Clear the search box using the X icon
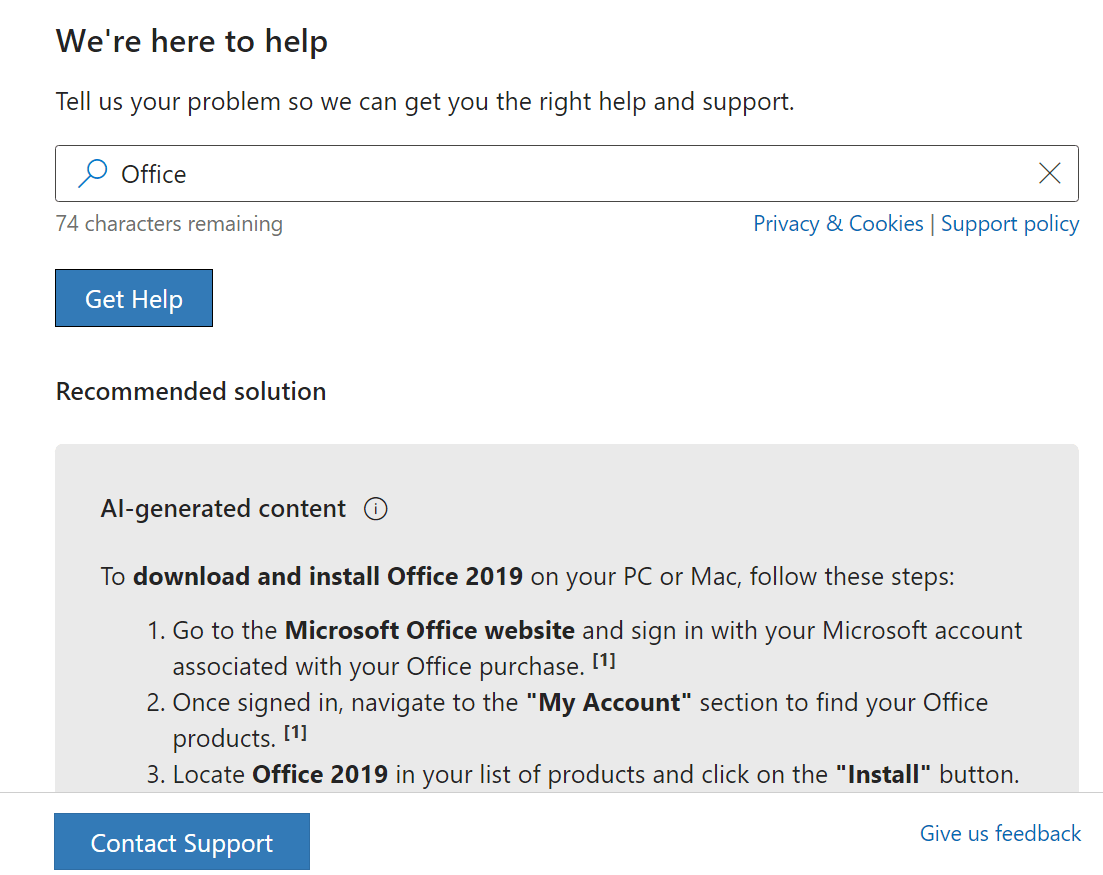Viewport: 1103px width, 875px height. coord(1049,173)
